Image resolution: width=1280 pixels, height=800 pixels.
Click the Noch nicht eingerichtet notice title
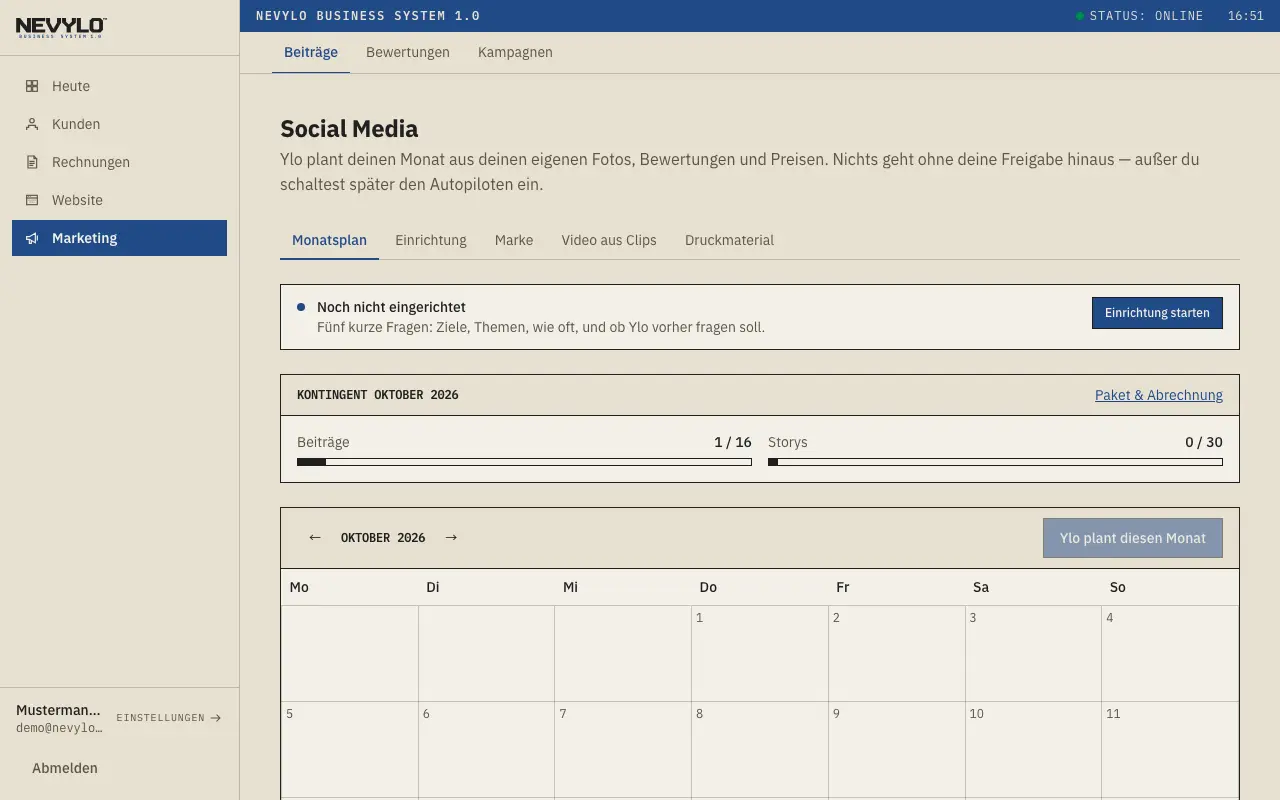click(391, 307)
